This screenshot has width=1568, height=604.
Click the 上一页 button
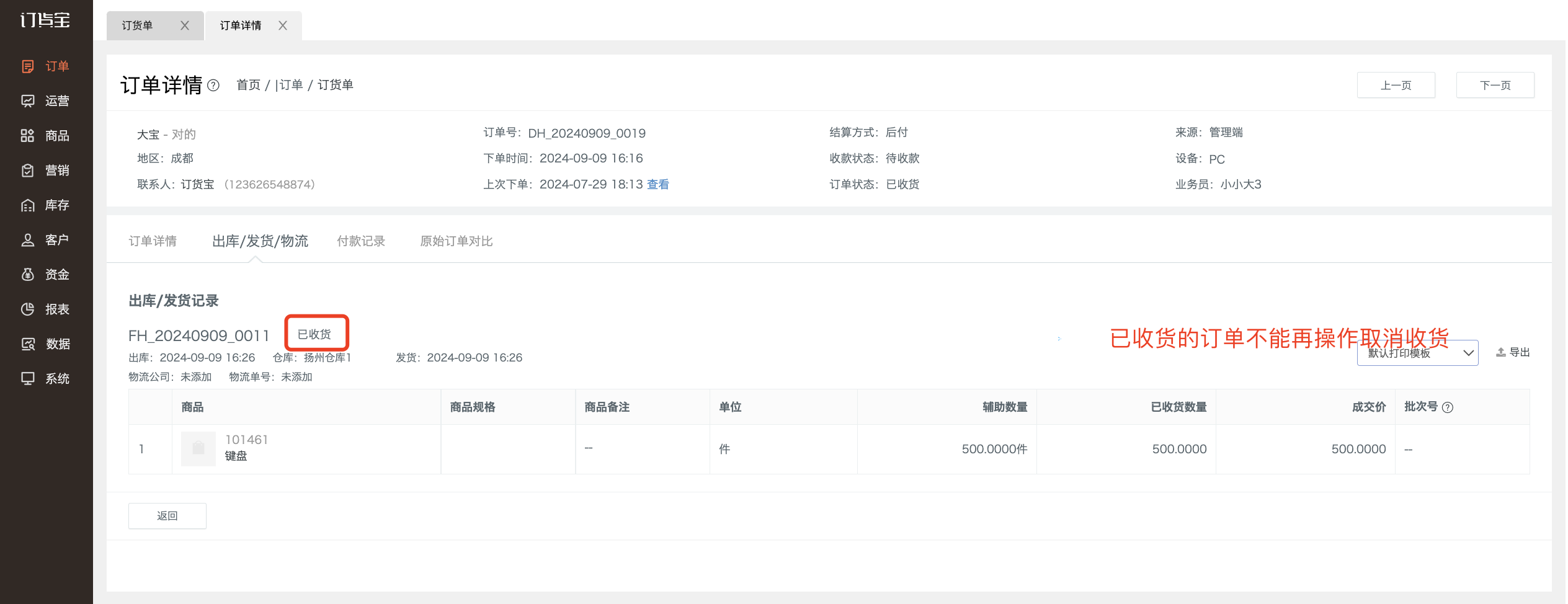(x=1396, y=85)
